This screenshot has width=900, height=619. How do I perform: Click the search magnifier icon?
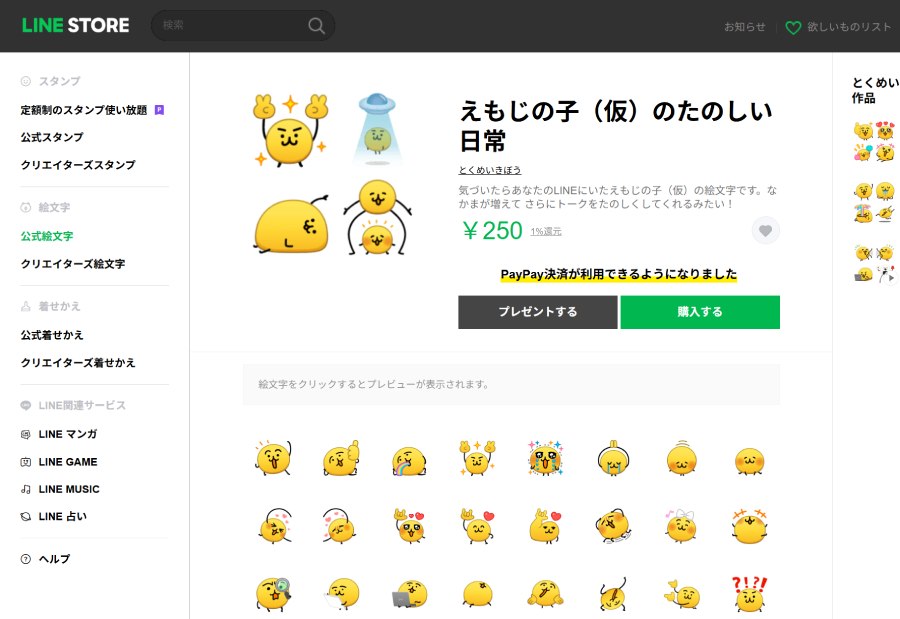pos(316,26)
